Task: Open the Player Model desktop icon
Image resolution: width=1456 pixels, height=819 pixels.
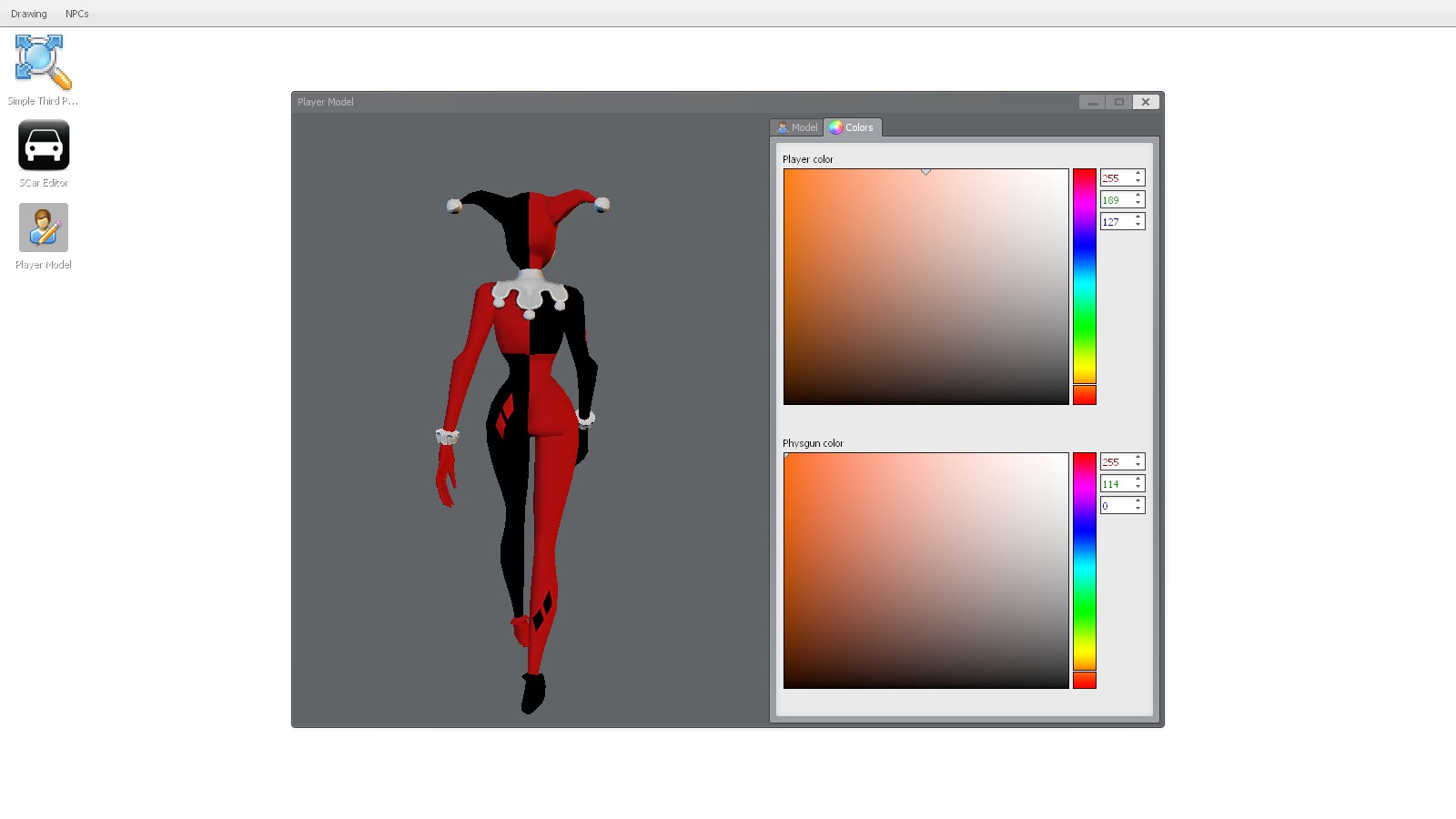Action: [44, 236]
